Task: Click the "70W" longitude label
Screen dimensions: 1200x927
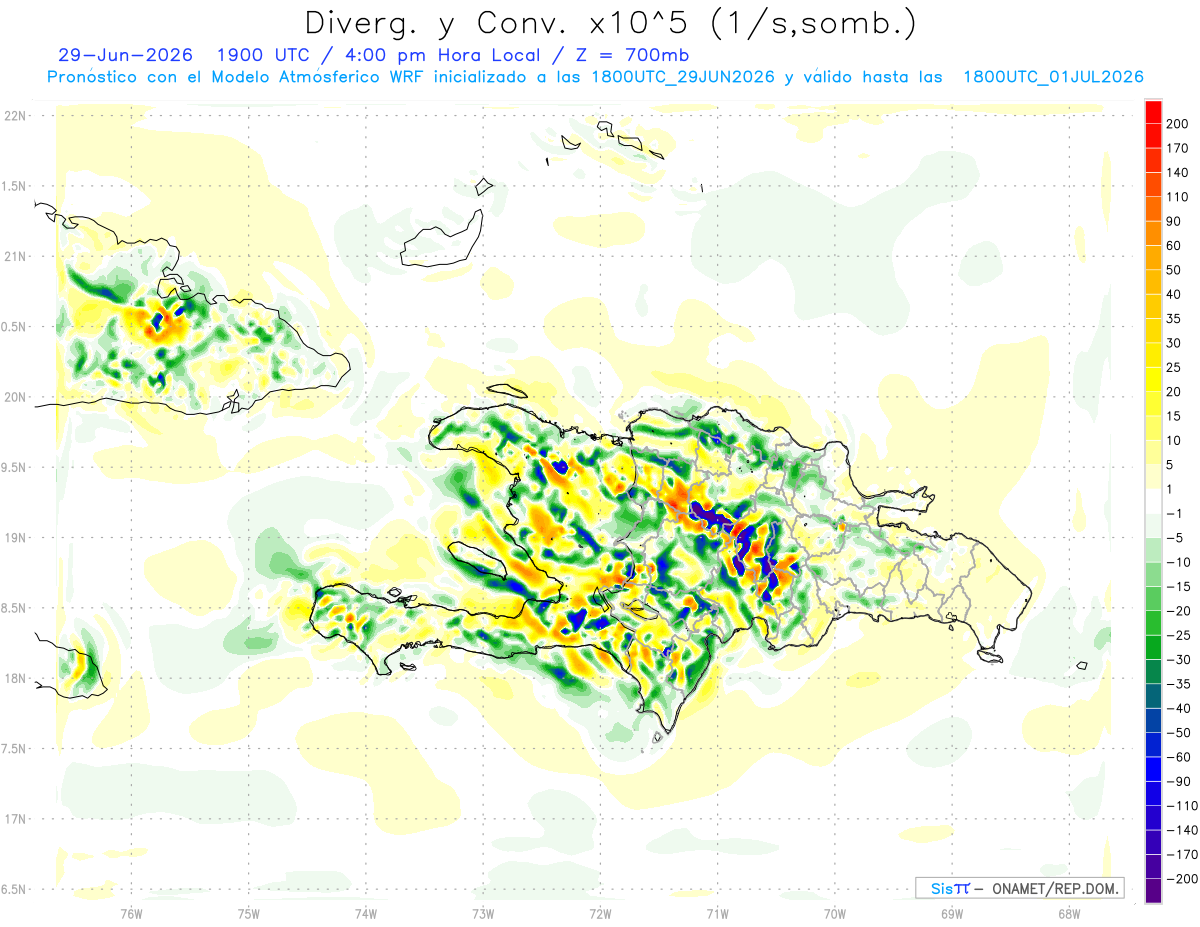Action: [x=835, y=913]
